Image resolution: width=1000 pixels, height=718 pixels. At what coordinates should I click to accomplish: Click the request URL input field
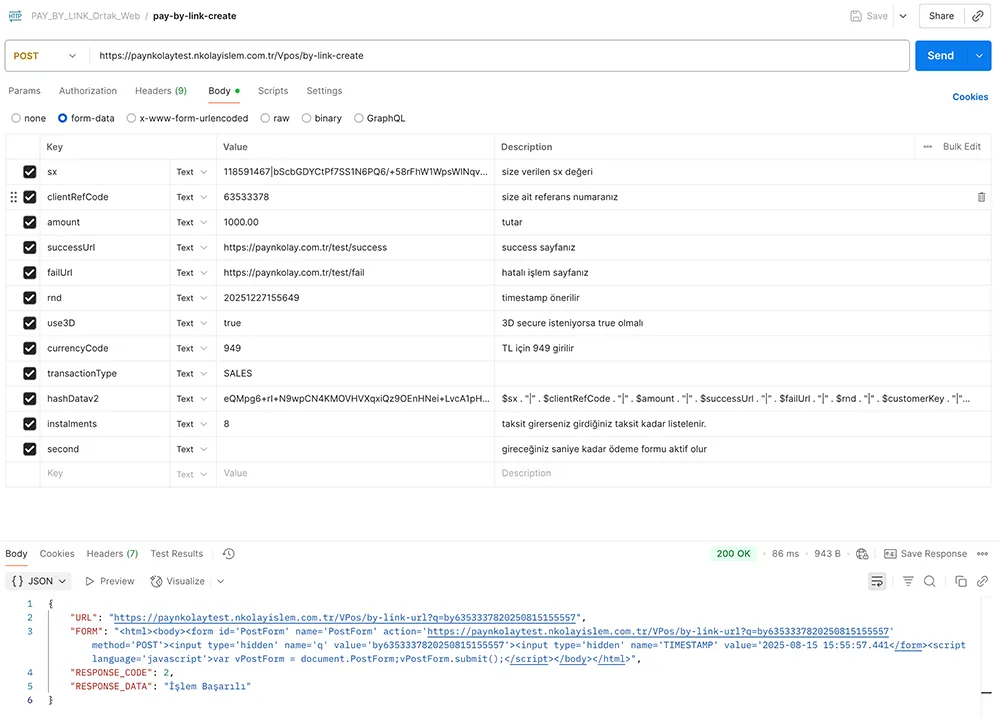tap(500, 56)
